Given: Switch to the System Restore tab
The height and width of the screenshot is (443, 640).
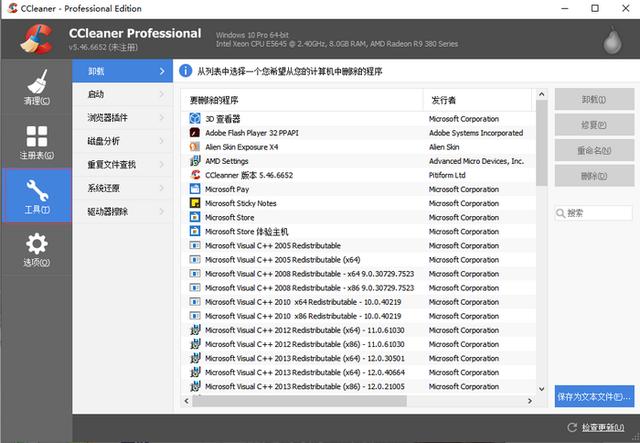Looking at the screenshot, I should (x=122, y=188).
